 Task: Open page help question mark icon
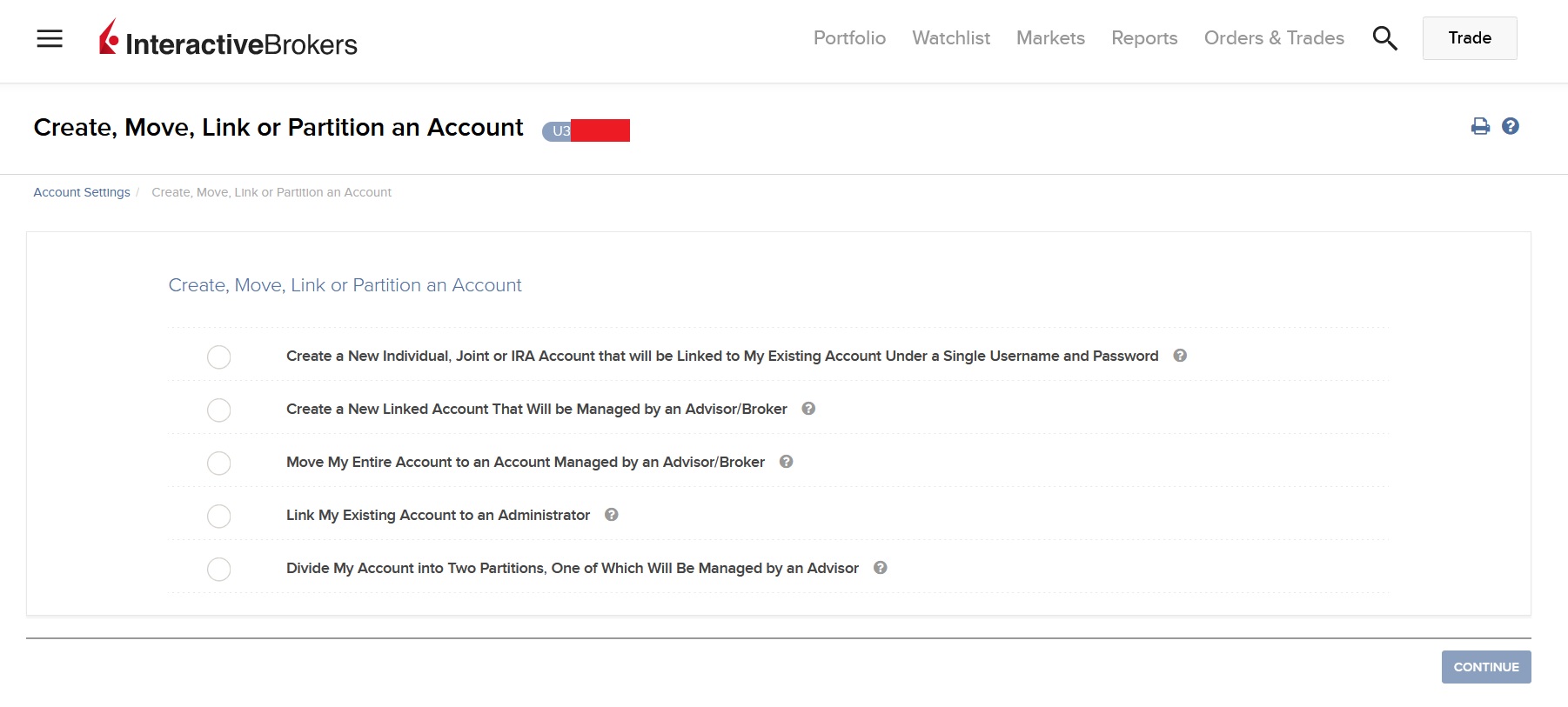click(x=1511, y=127)
